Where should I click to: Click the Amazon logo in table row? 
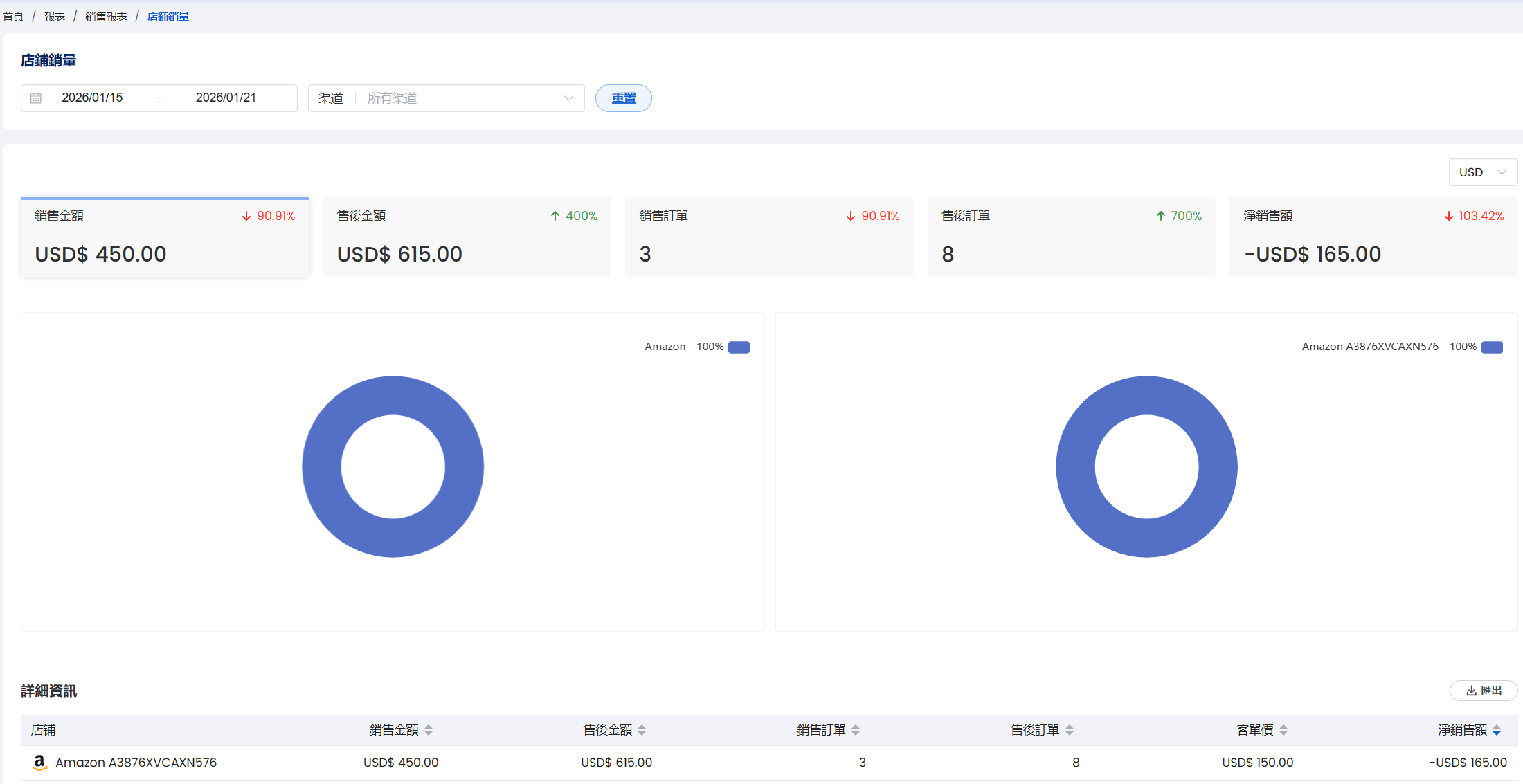pyautogui.click(x=39, y=763)
